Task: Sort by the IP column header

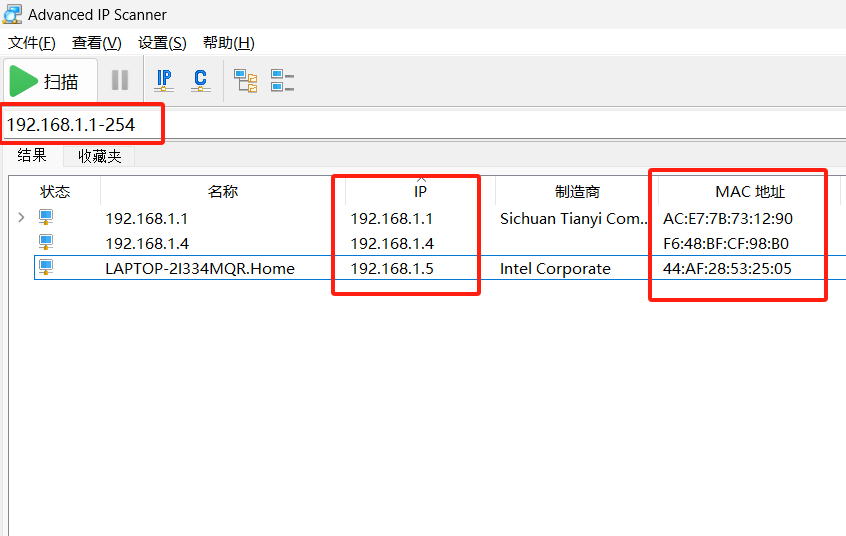Action: [x=420, y=192]
